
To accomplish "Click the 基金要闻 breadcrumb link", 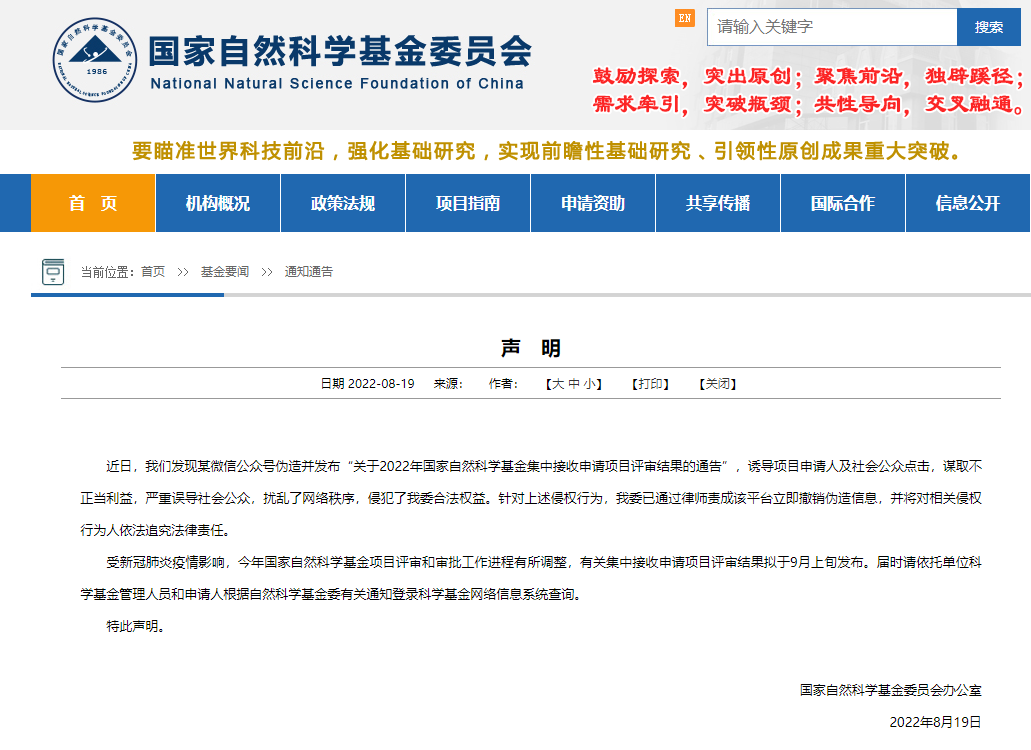I will click(224, 272).
